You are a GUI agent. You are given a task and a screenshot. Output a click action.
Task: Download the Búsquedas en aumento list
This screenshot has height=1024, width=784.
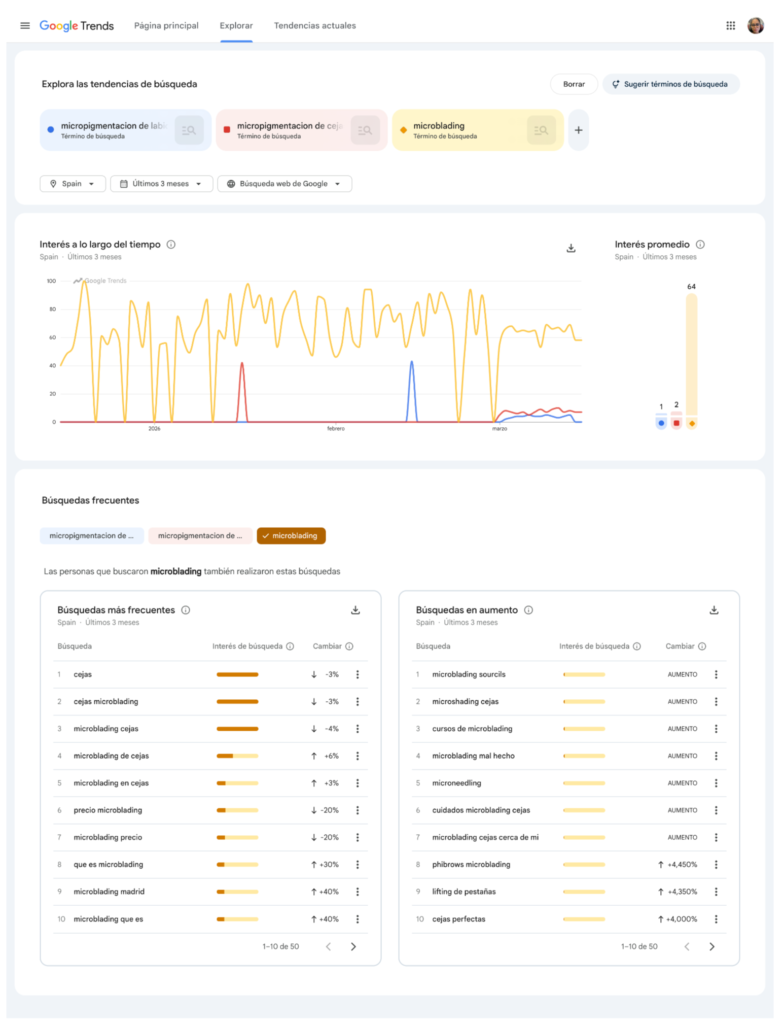click(714, 610)
